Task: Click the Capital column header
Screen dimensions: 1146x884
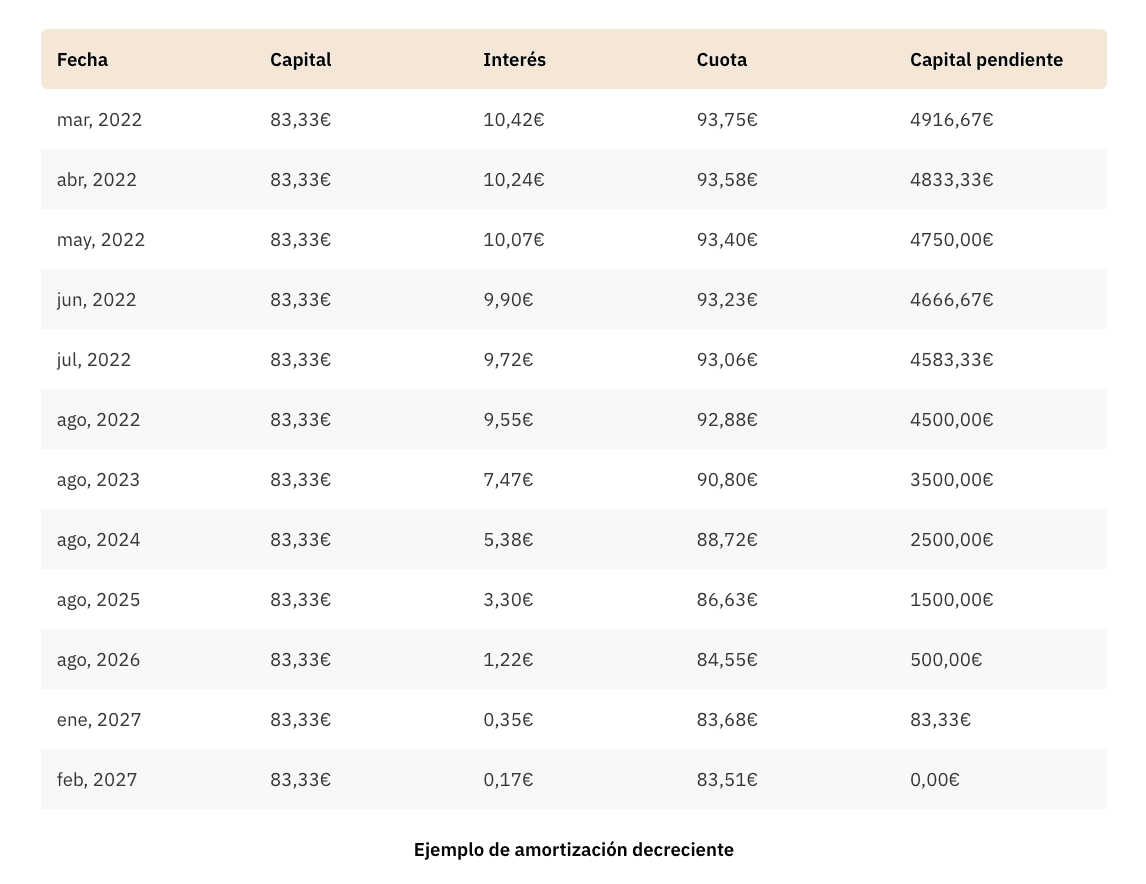Action: (300, 60)
